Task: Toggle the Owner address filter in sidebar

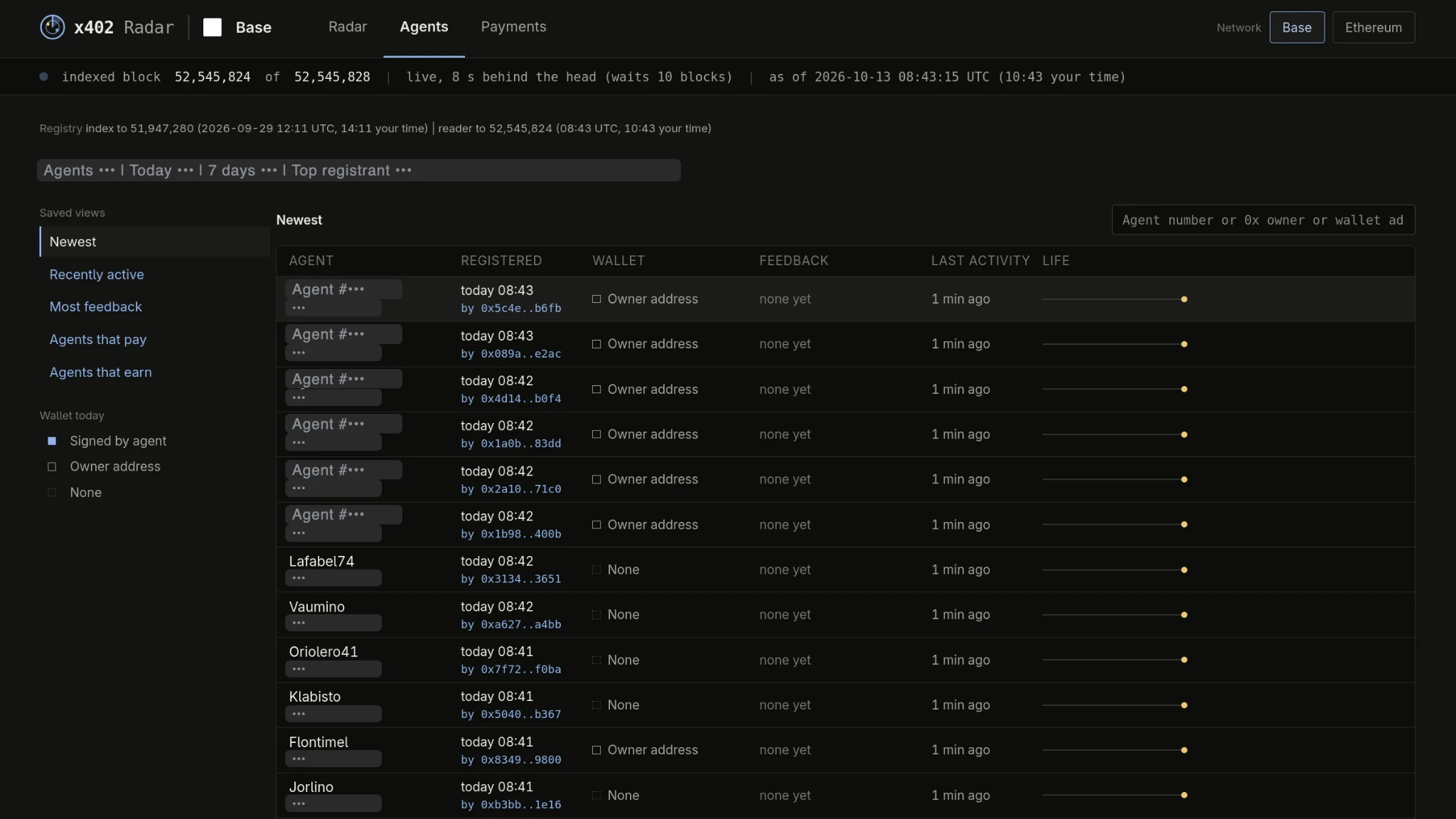Action: [104, 466]
